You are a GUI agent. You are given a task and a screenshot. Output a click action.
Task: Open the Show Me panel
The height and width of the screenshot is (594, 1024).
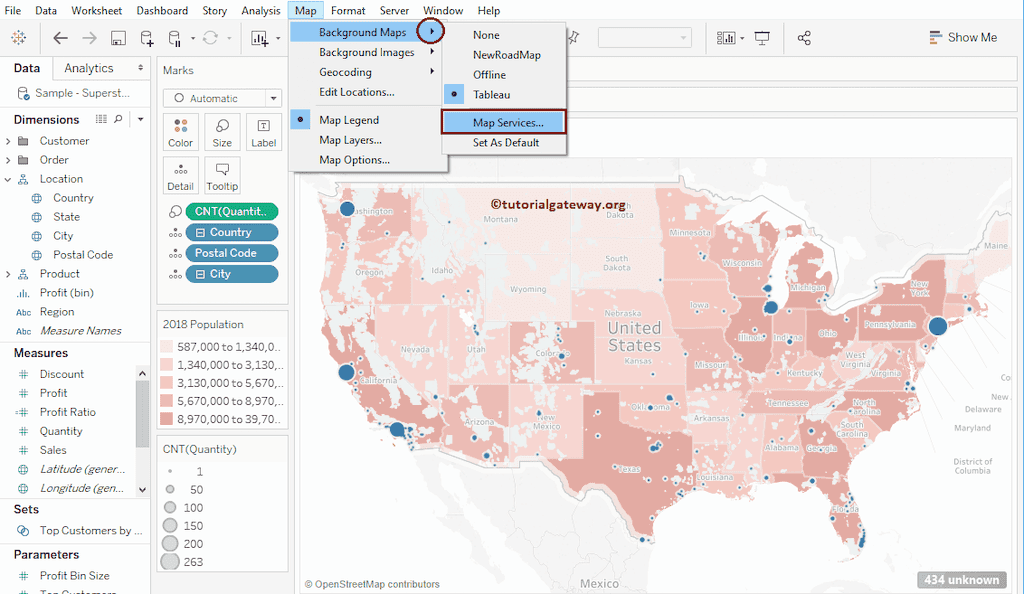963,37
